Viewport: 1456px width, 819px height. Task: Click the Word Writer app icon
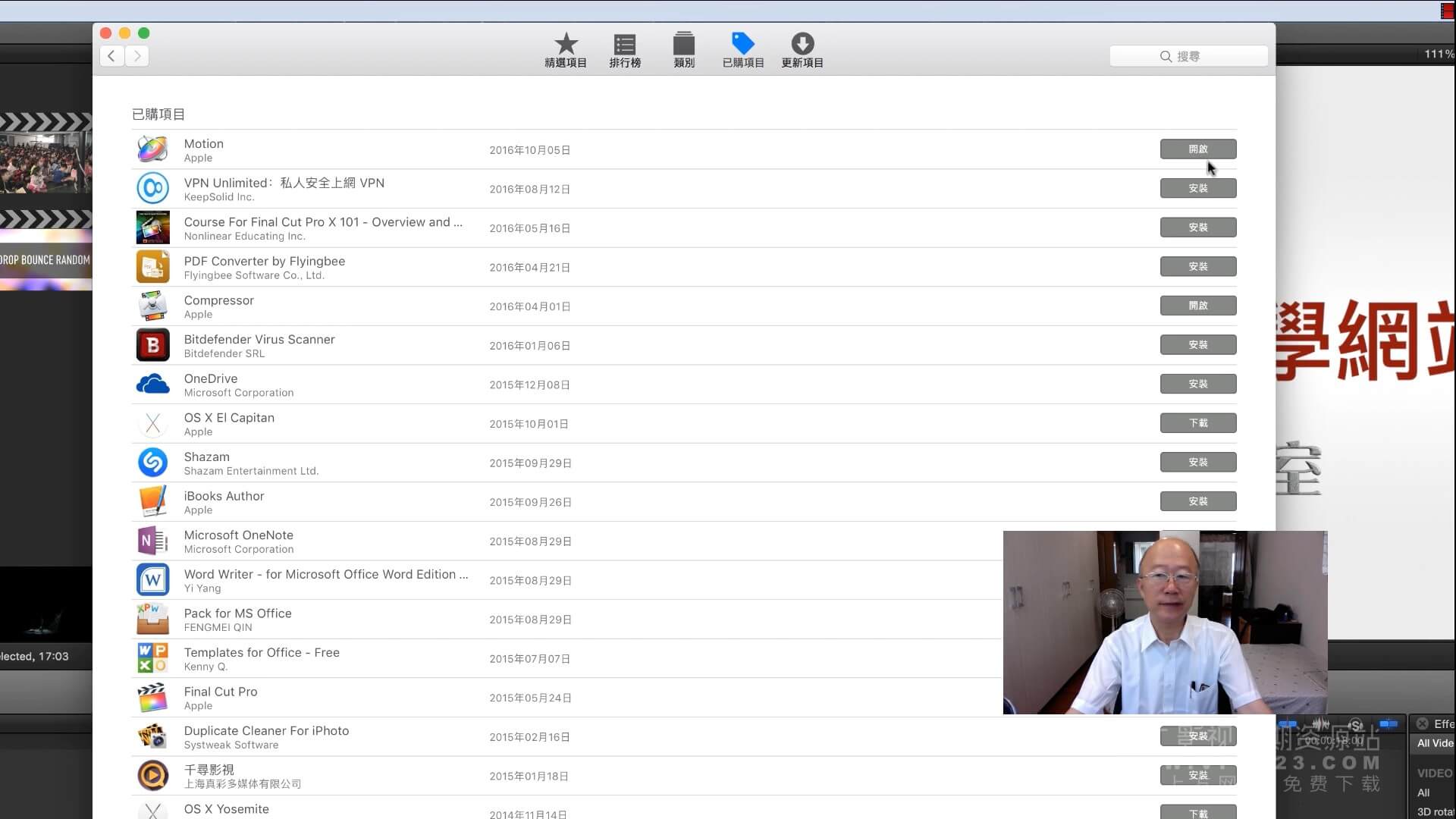click(152, 580)
